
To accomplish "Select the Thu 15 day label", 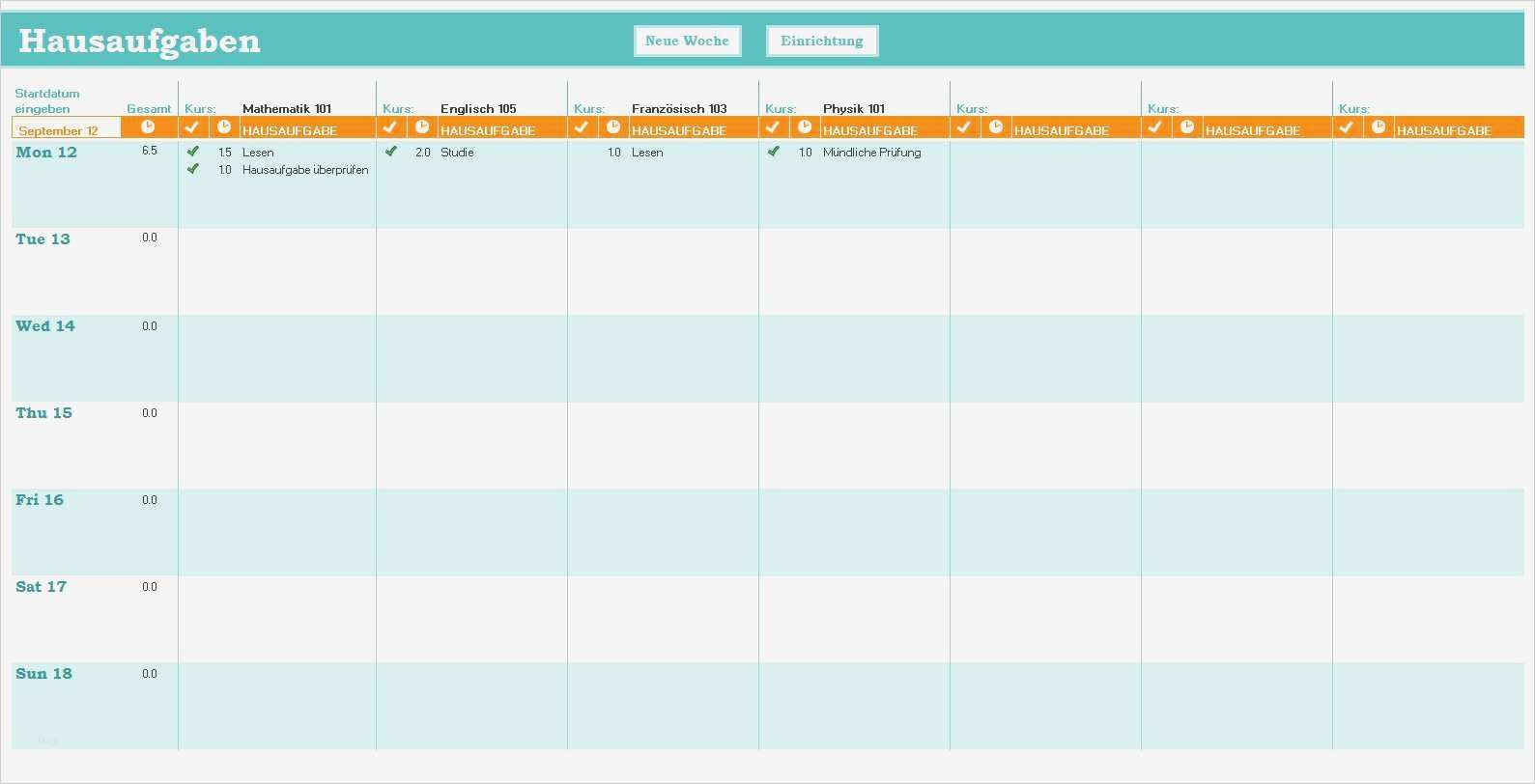I will [43, 413].
